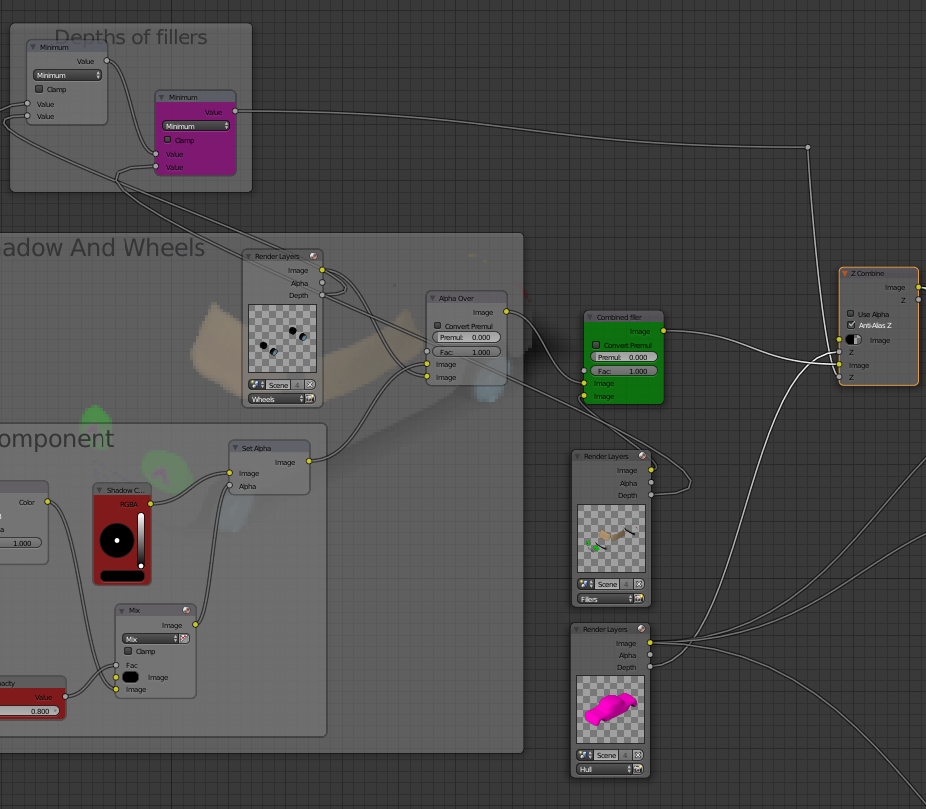Toggle preview icon on Hull Render Layers node
926x809 pixels.
click(x=641, y=630)
